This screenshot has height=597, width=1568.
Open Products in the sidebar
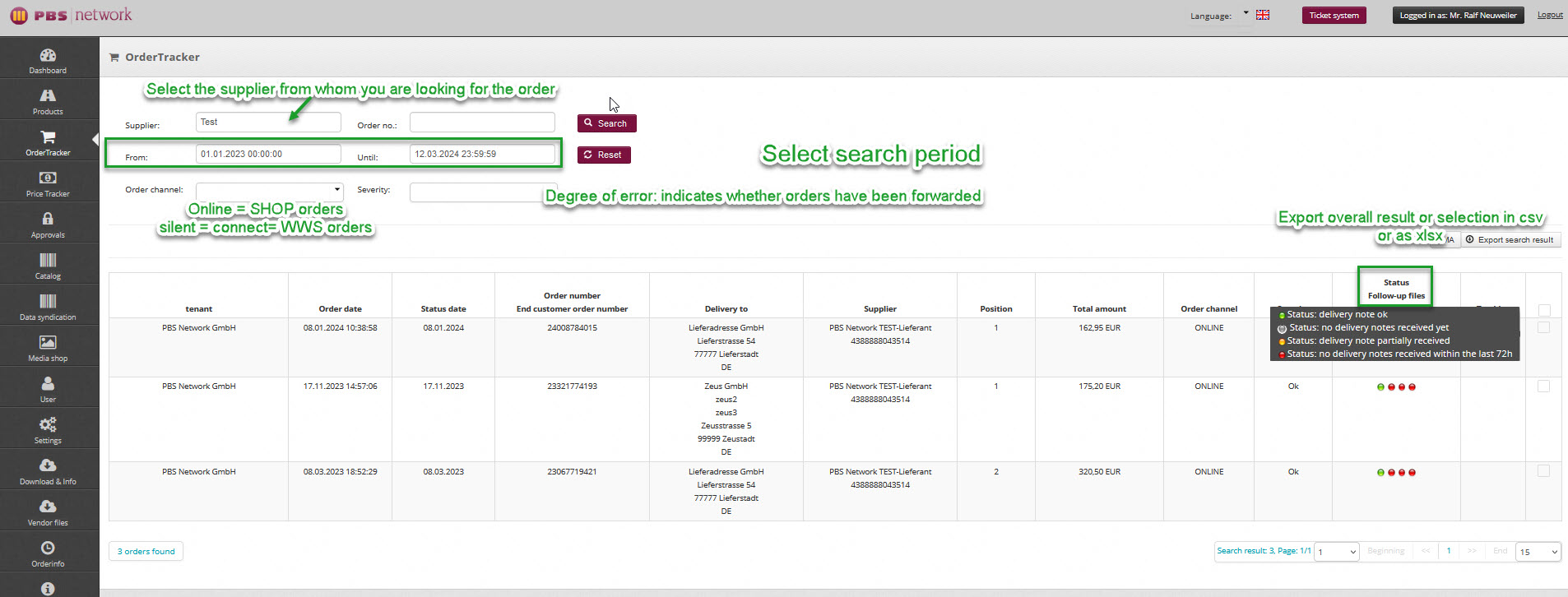pyautogui.click(x=49, y=102)
